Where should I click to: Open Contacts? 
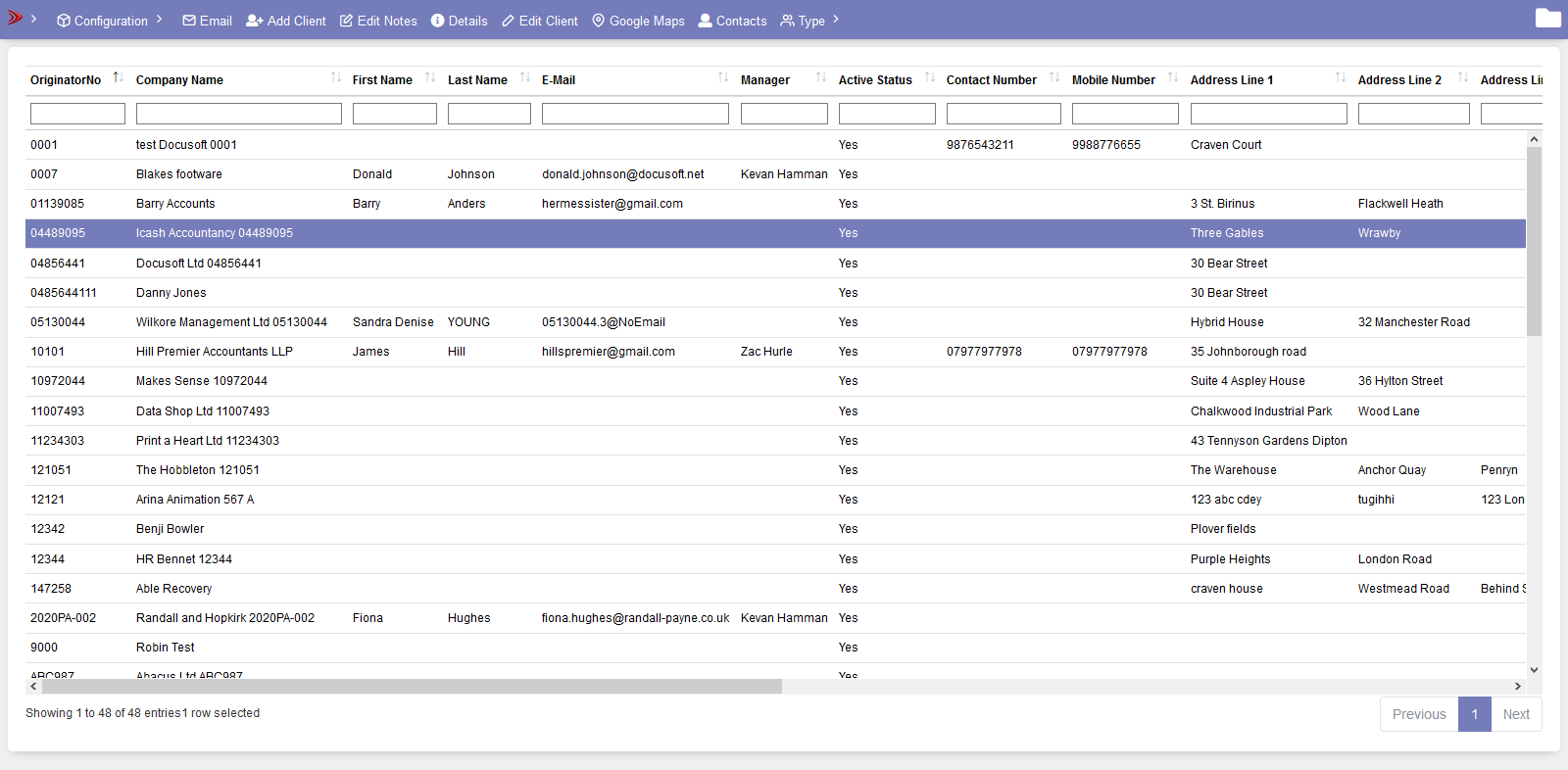point(732,21)
